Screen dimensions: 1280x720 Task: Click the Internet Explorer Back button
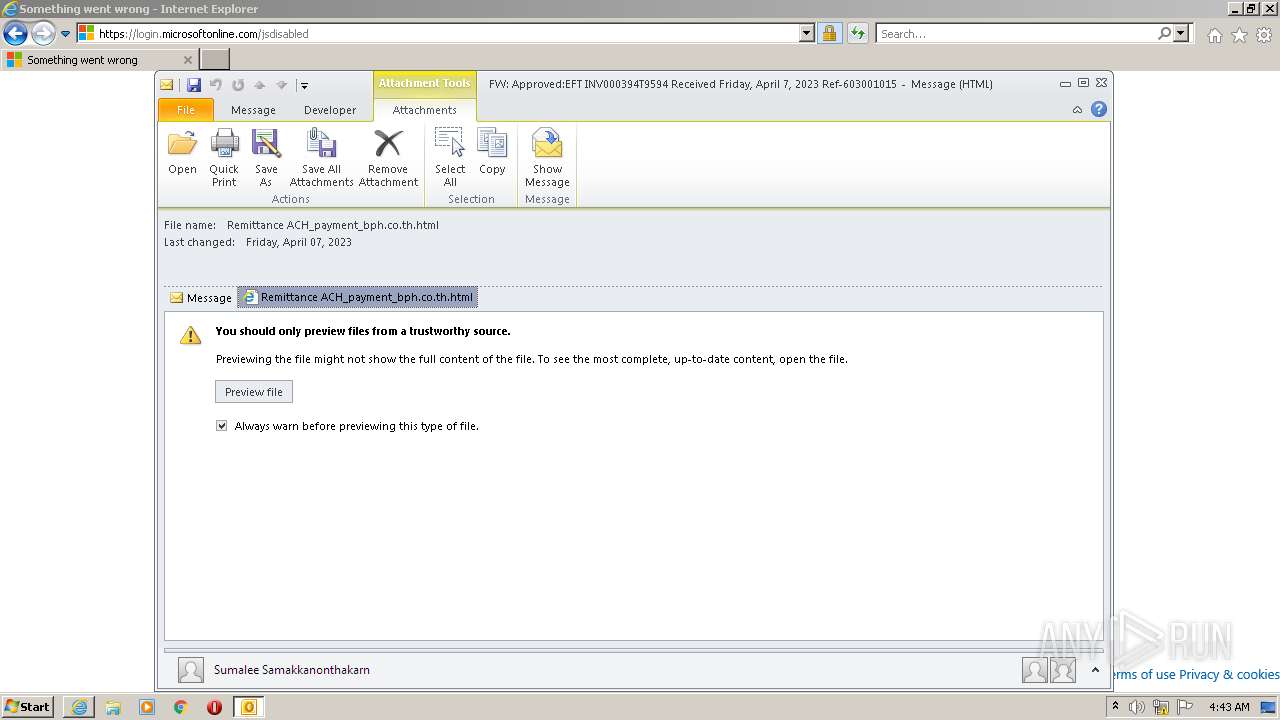pos(15,33)
